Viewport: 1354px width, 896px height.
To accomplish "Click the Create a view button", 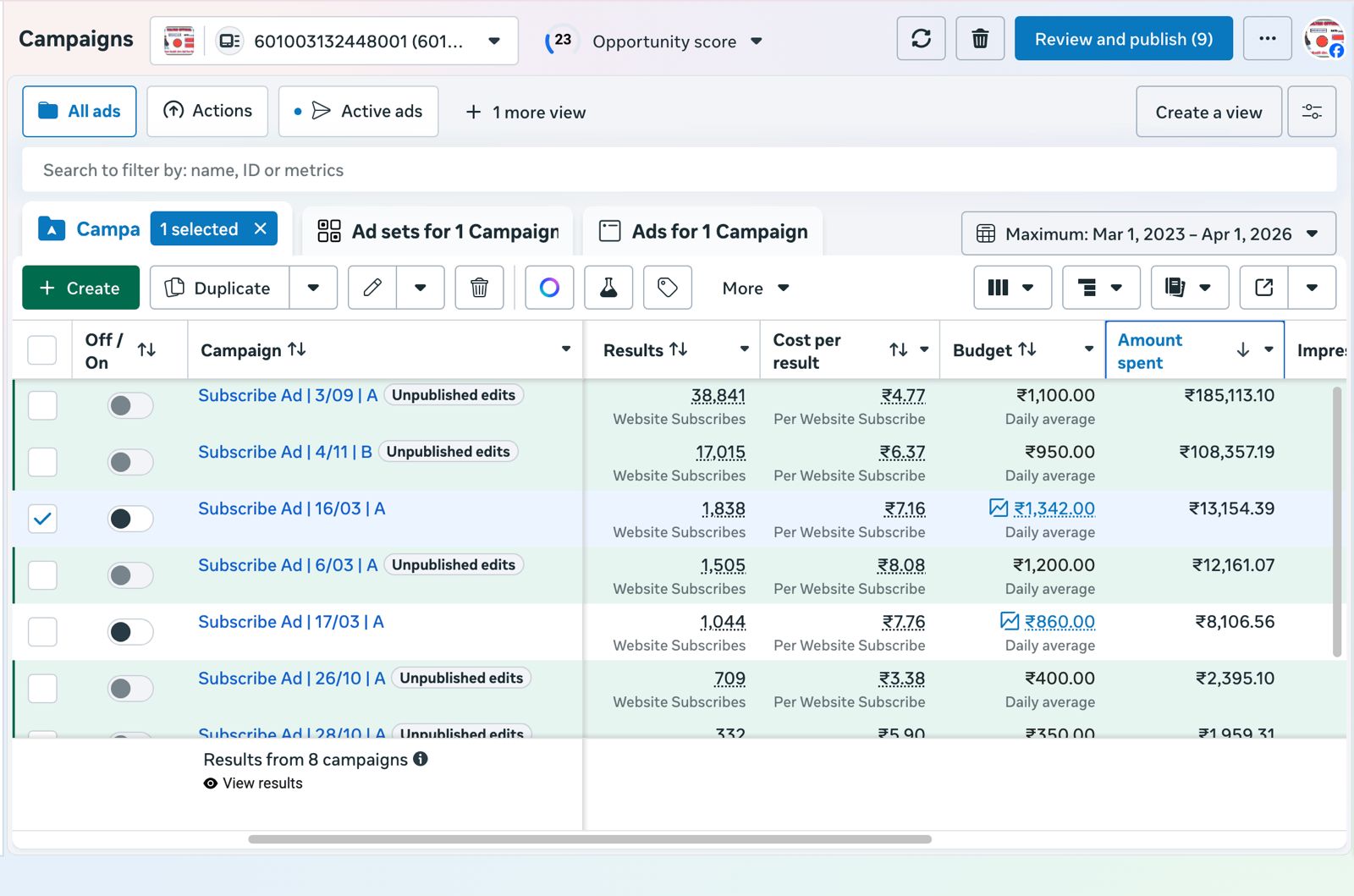I will point(1208,112).
